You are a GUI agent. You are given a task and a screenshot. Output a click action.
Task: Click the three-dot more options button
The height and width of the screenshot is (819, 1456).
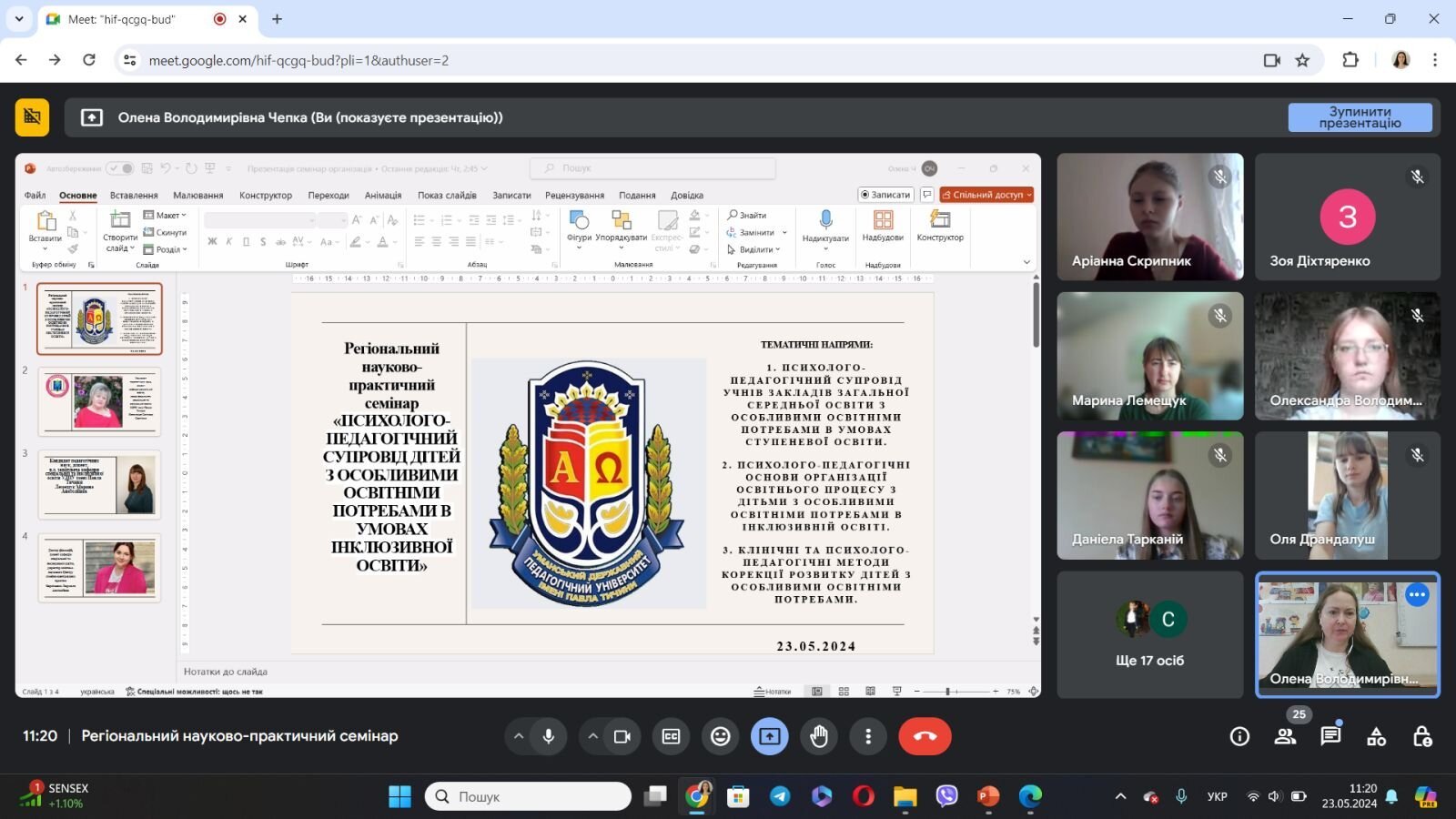[x=868, y=736]
